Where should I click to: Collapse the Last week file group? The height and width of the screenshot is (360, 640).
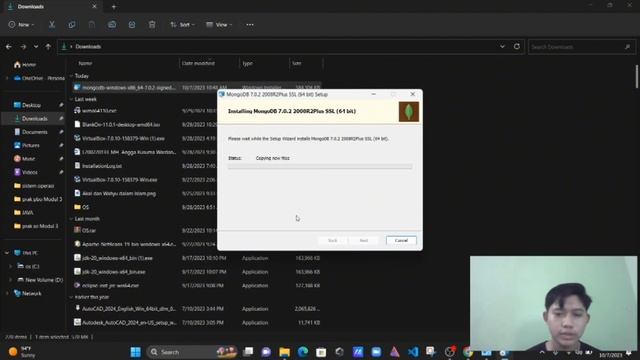click(71, 99)
